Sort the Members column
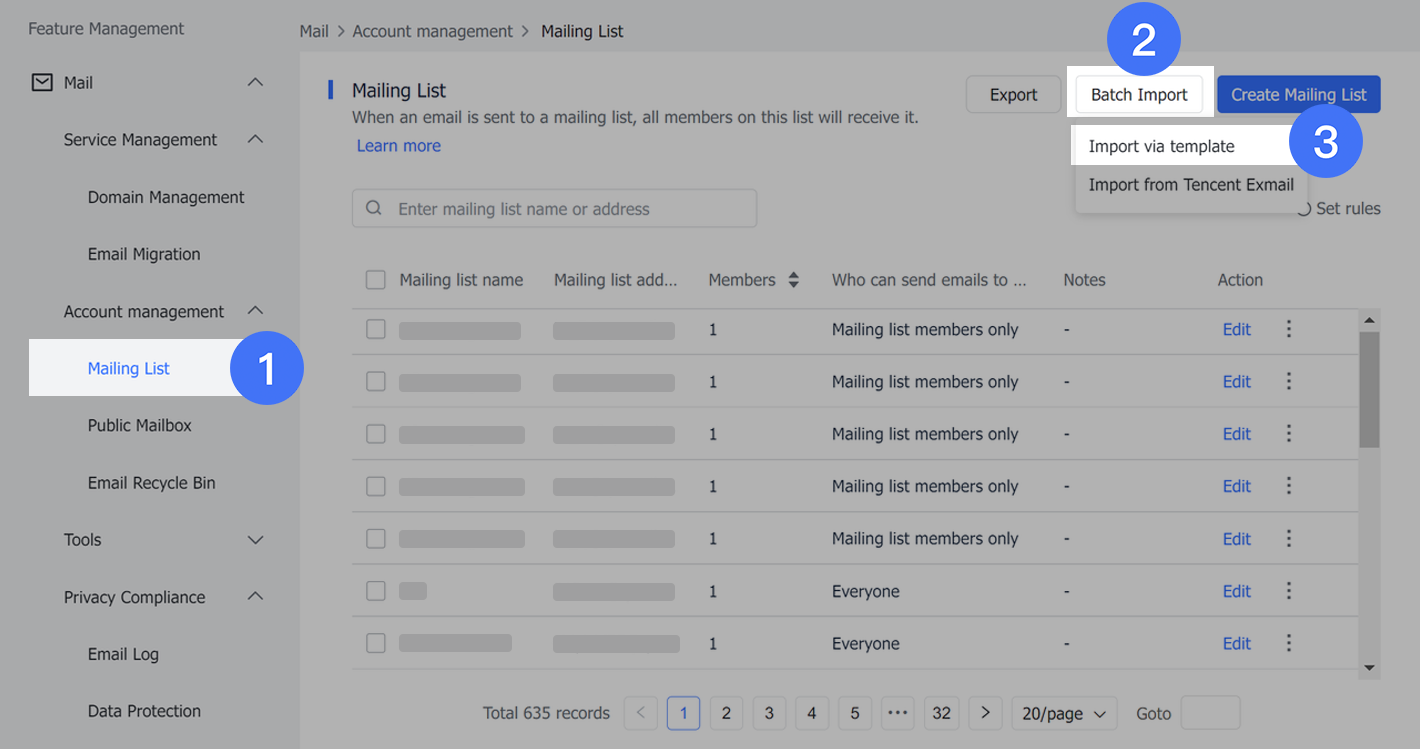 pos(793,280)
